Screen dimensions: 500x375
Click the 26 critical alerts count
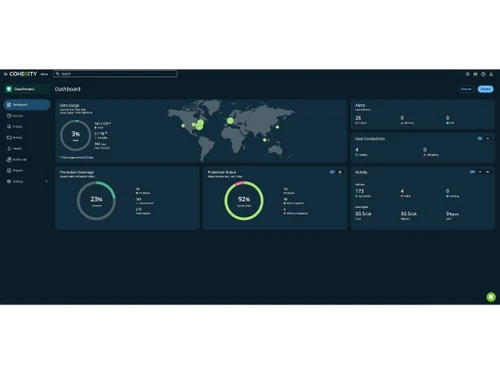(x=358, y=118)
